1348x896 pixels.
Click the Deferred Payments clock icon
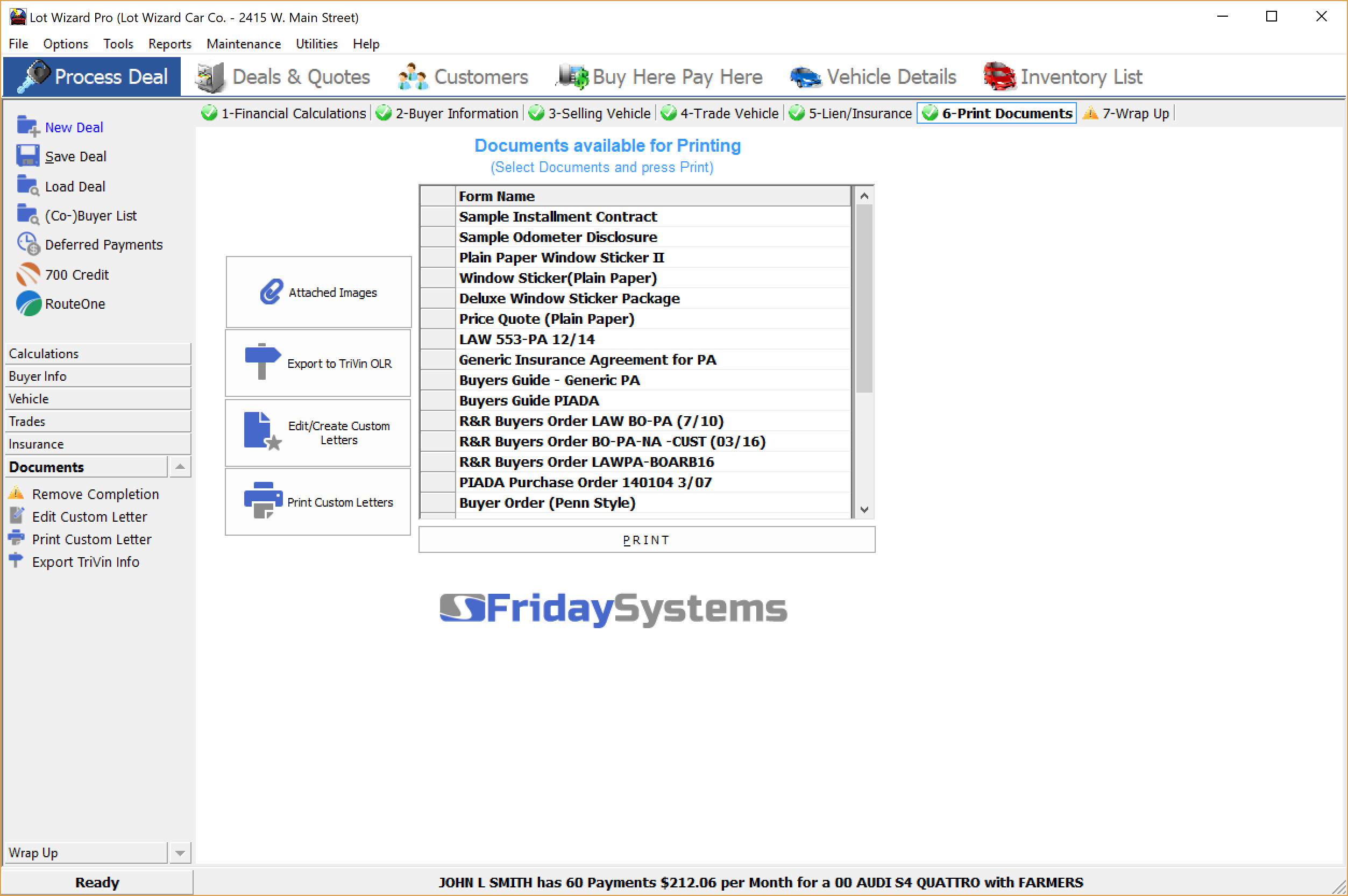28,244
